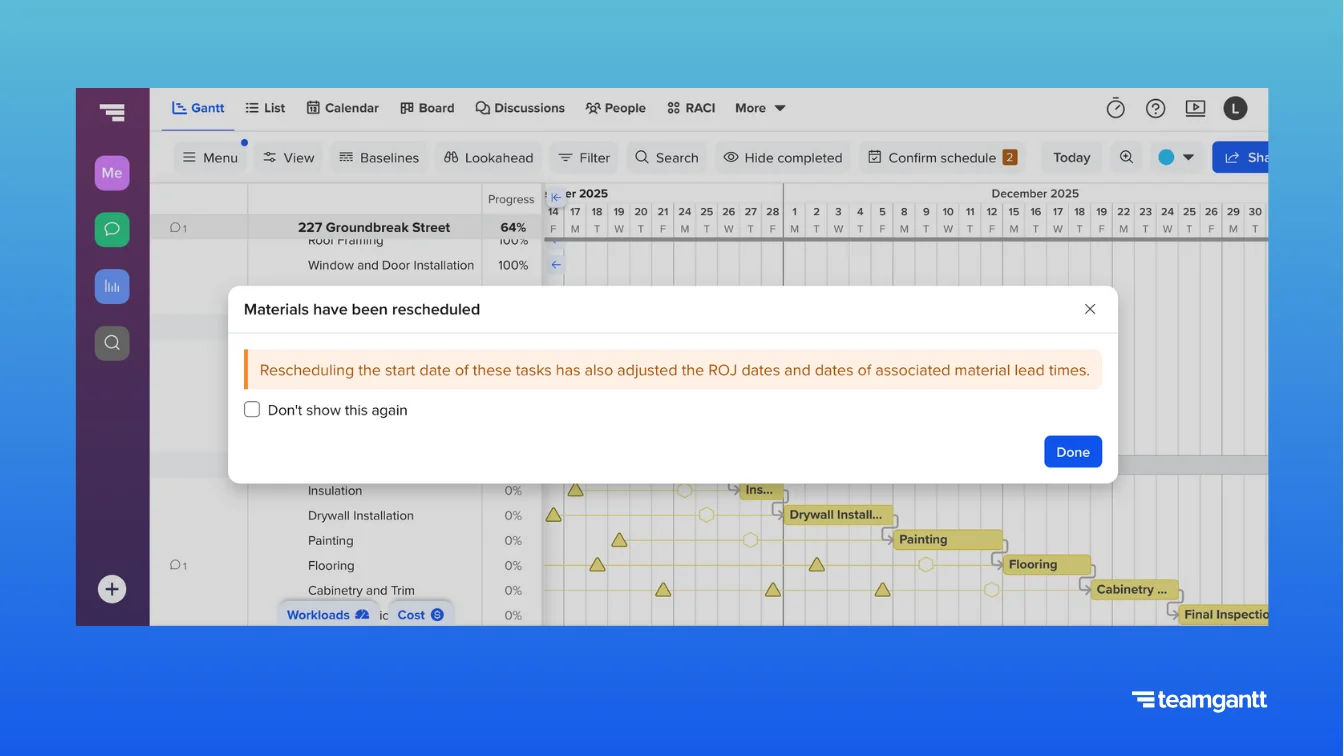Open the chat icon in the purple sidebar

pos(112,229)
